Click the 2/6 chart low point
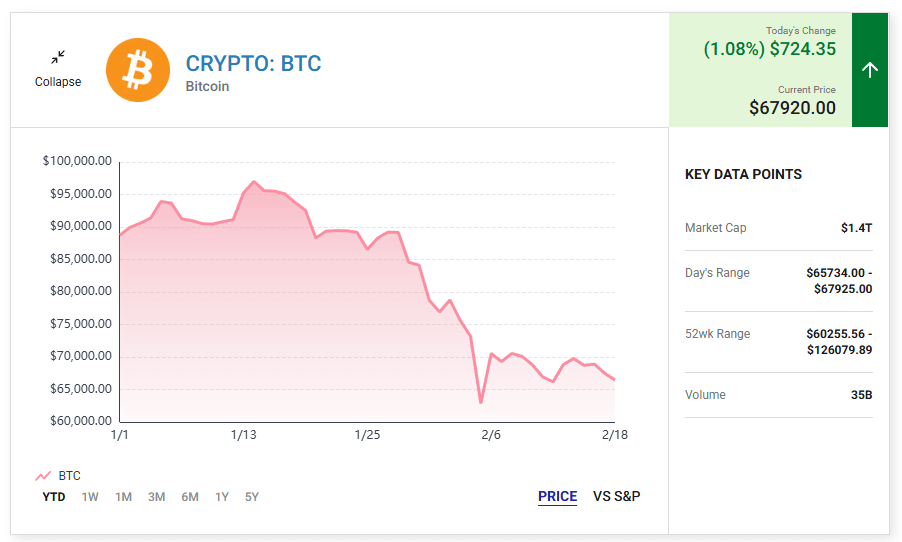The width and height of the screenshot is (902, 542). pos(481,402)
